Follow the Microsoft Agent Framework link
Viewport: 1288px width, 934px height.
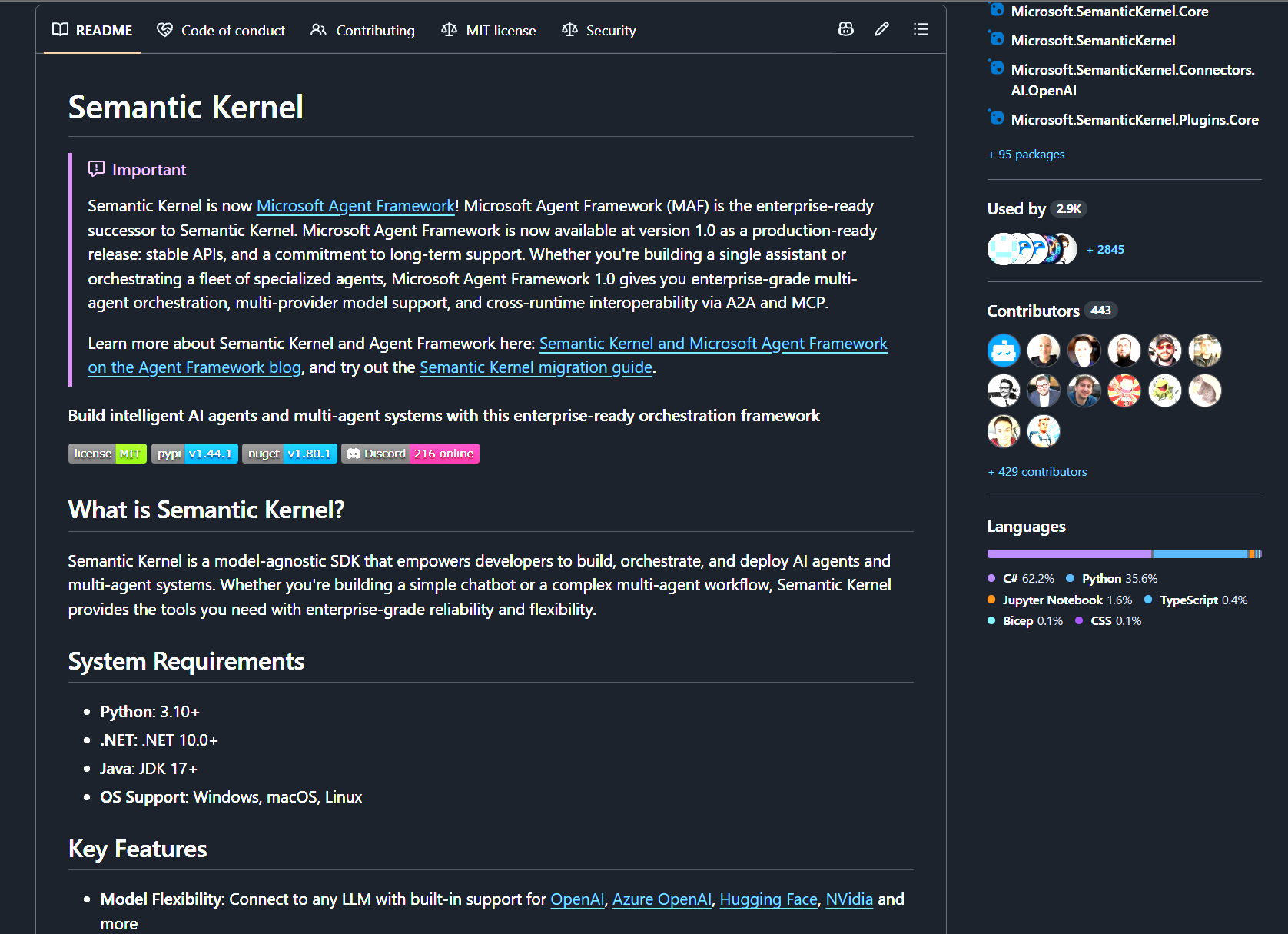tap(356, 206)
